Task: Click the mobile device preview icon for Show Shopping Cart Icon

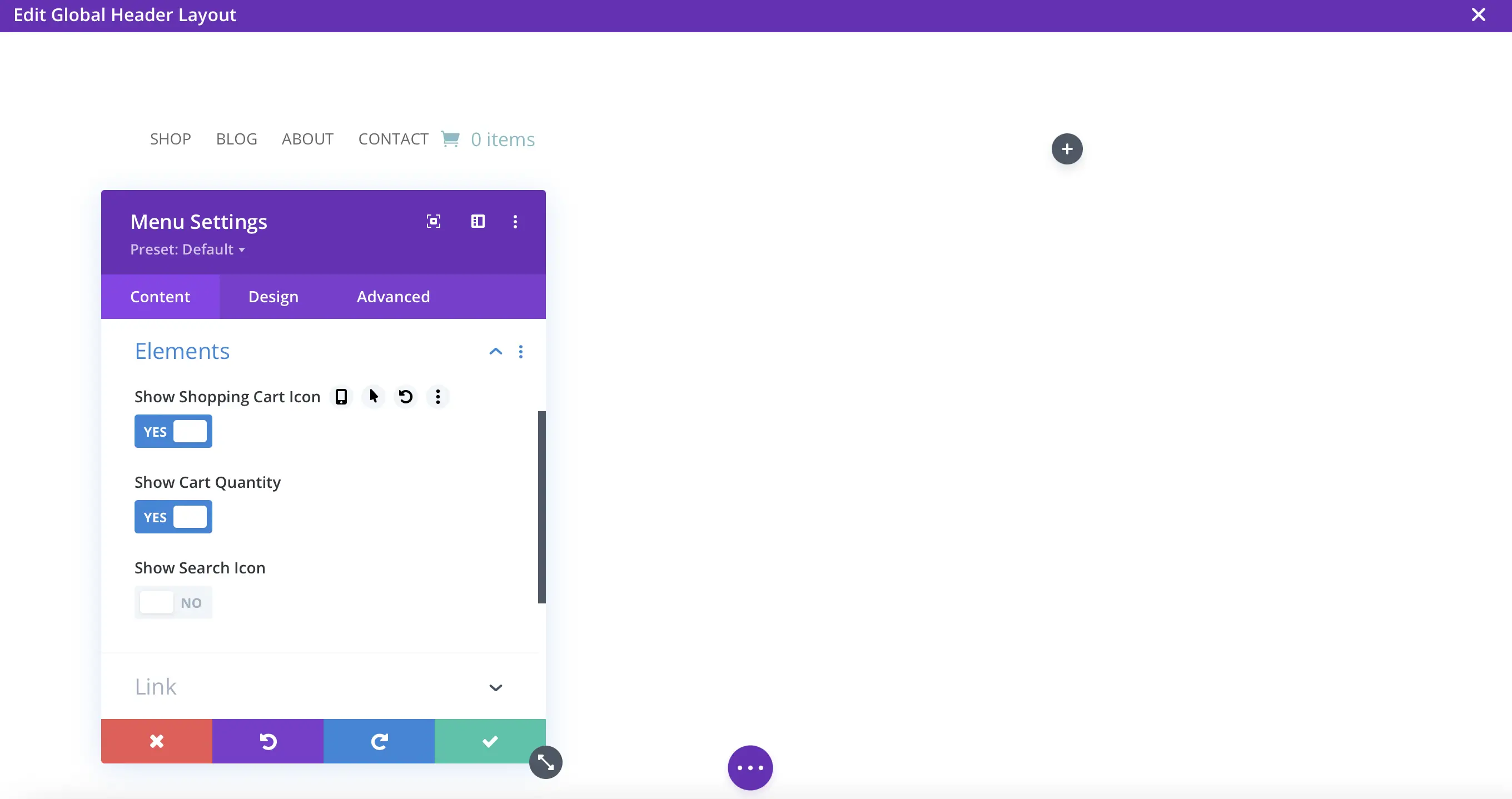Action: 341,396
